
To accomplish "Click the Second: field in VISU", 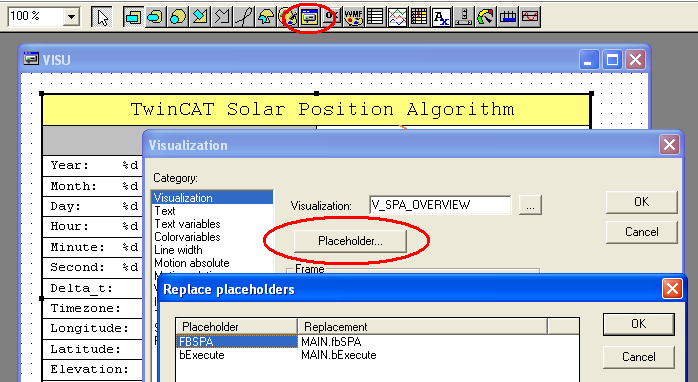I will pyautogui.click(x=92, y=268).
